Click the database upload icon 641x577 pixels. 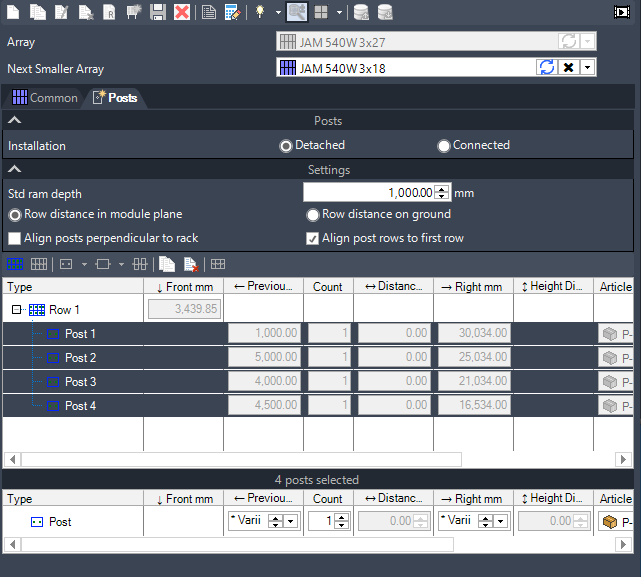(361, 11)
